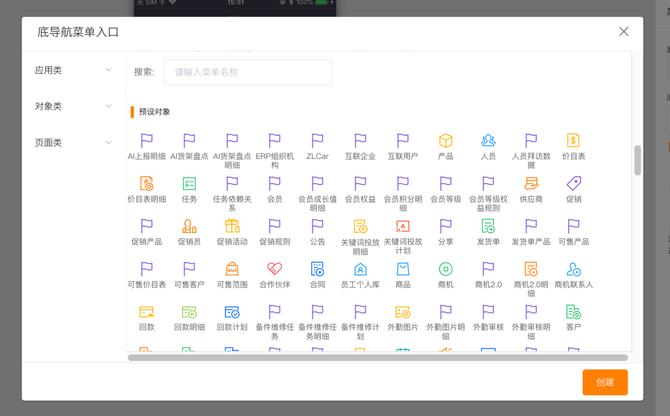This screenshot has width=670, height=416.
Task: Focus the menu name search field
Action: tap(248, 72)
